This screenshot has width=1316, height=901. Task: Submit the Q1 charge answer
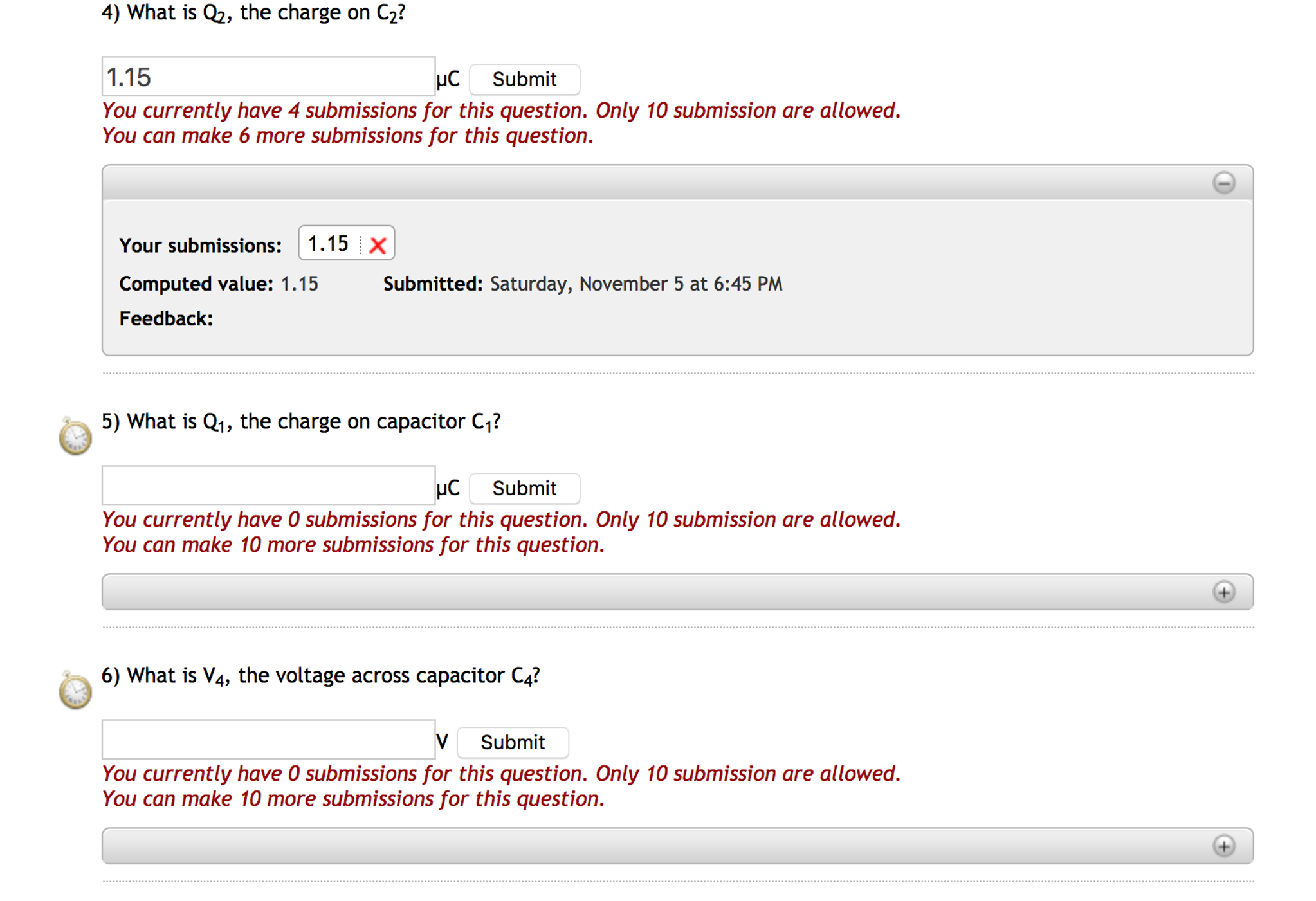coord(524,488)
